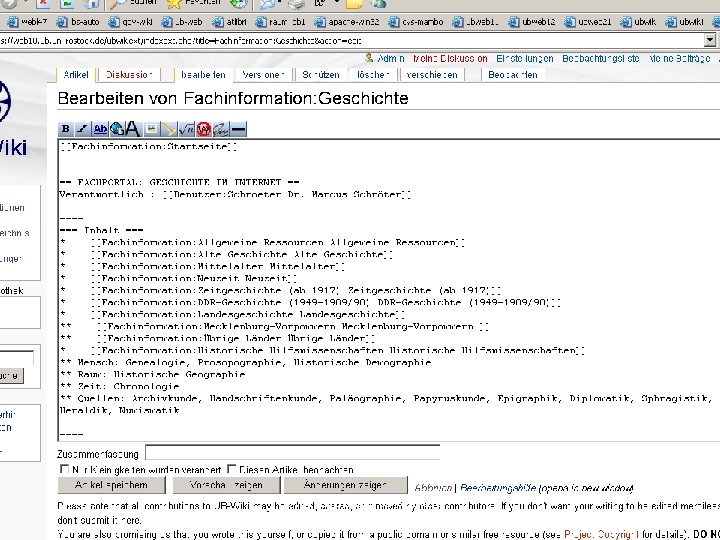Switch to the Diskussion tab
Screen dimensions: 720x540
[129, 75]
